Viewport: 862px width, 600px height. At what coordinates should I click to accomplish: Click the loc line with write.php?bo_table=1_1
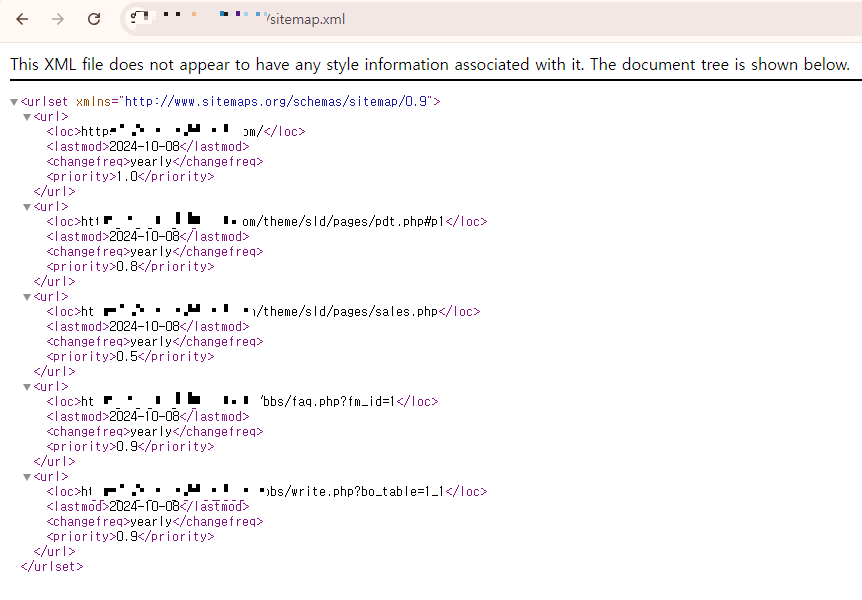[267, 492]
